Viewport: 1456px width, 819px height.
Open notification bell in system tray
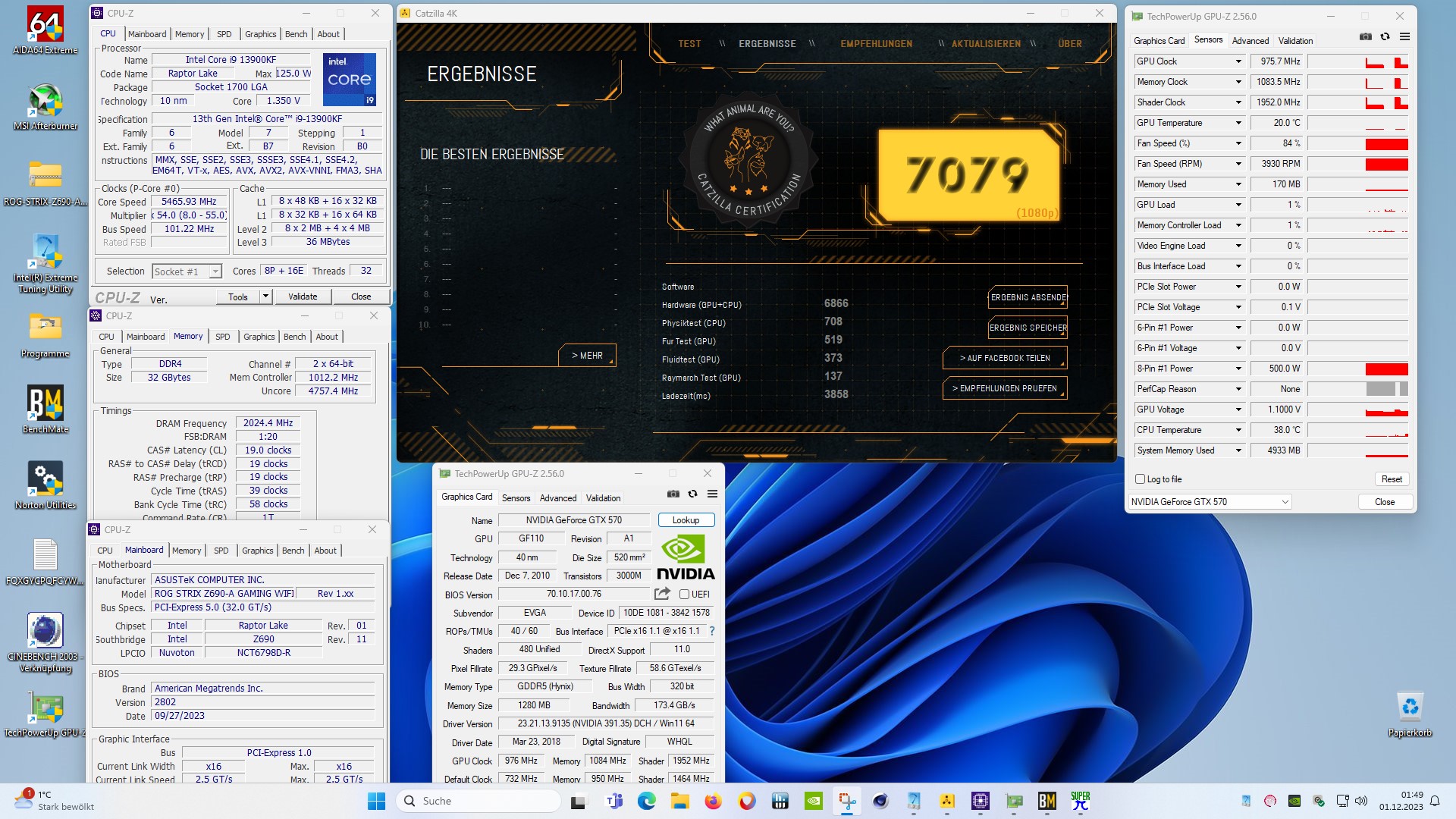point(1435,801)
